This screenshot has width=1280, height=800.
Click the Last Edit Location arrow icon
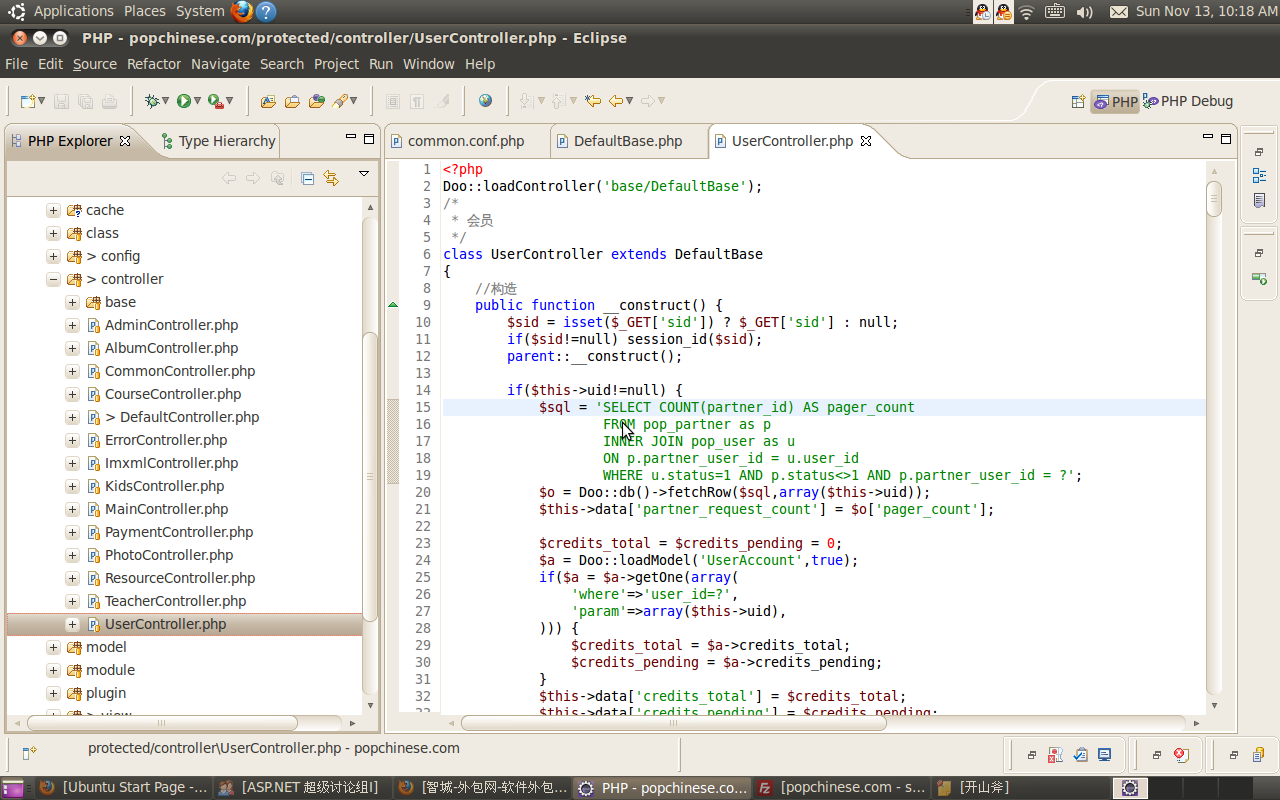coord(593,101)
